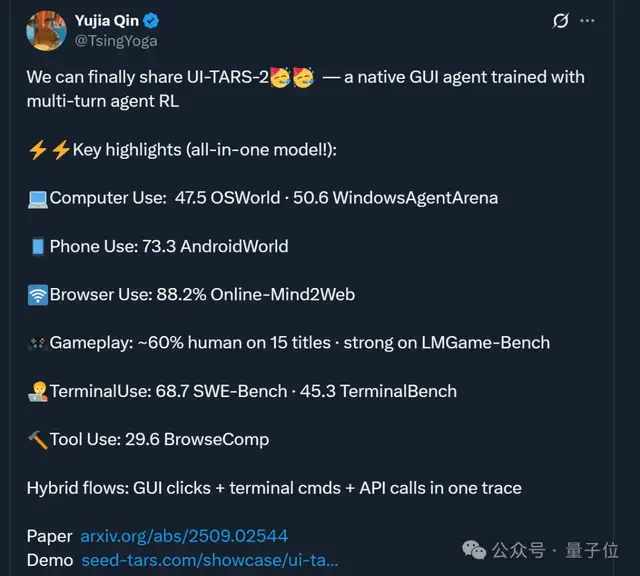640x576 pixels.
Task: Click the party face emojis after UI-TARS-2
Action: pos(292,77)
